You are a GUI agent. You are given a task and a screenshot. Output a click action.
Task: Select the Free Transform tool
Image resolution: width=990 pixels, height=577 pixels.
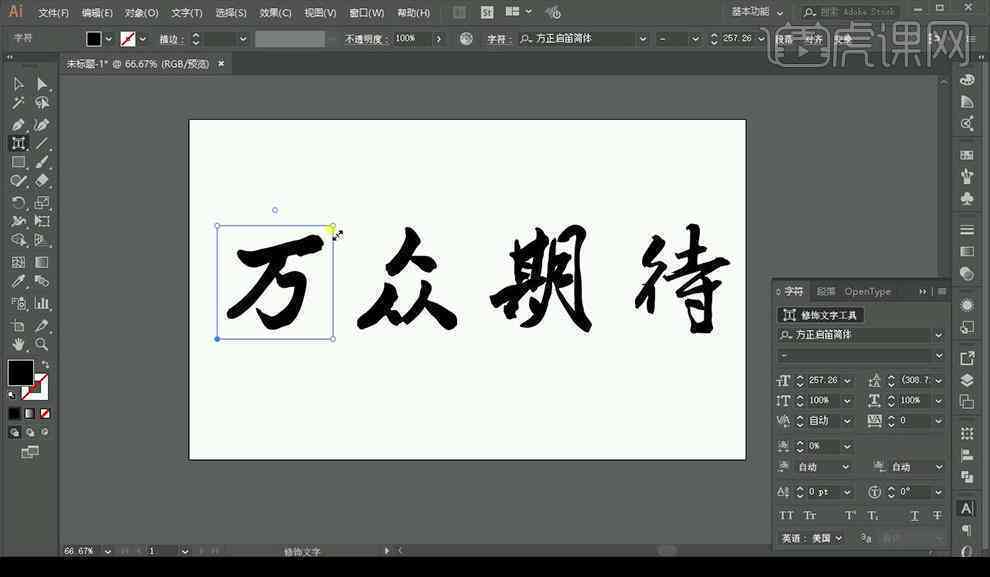point(42,221)
